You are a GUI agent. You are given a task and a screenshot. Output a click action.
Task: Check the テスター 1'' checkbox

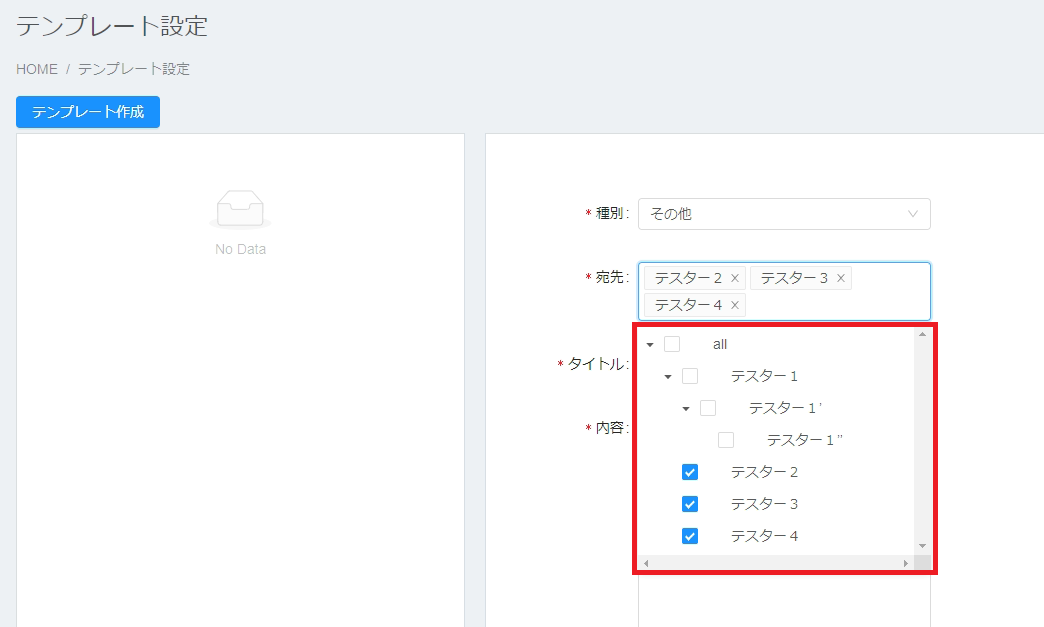[x=726, y=440]
